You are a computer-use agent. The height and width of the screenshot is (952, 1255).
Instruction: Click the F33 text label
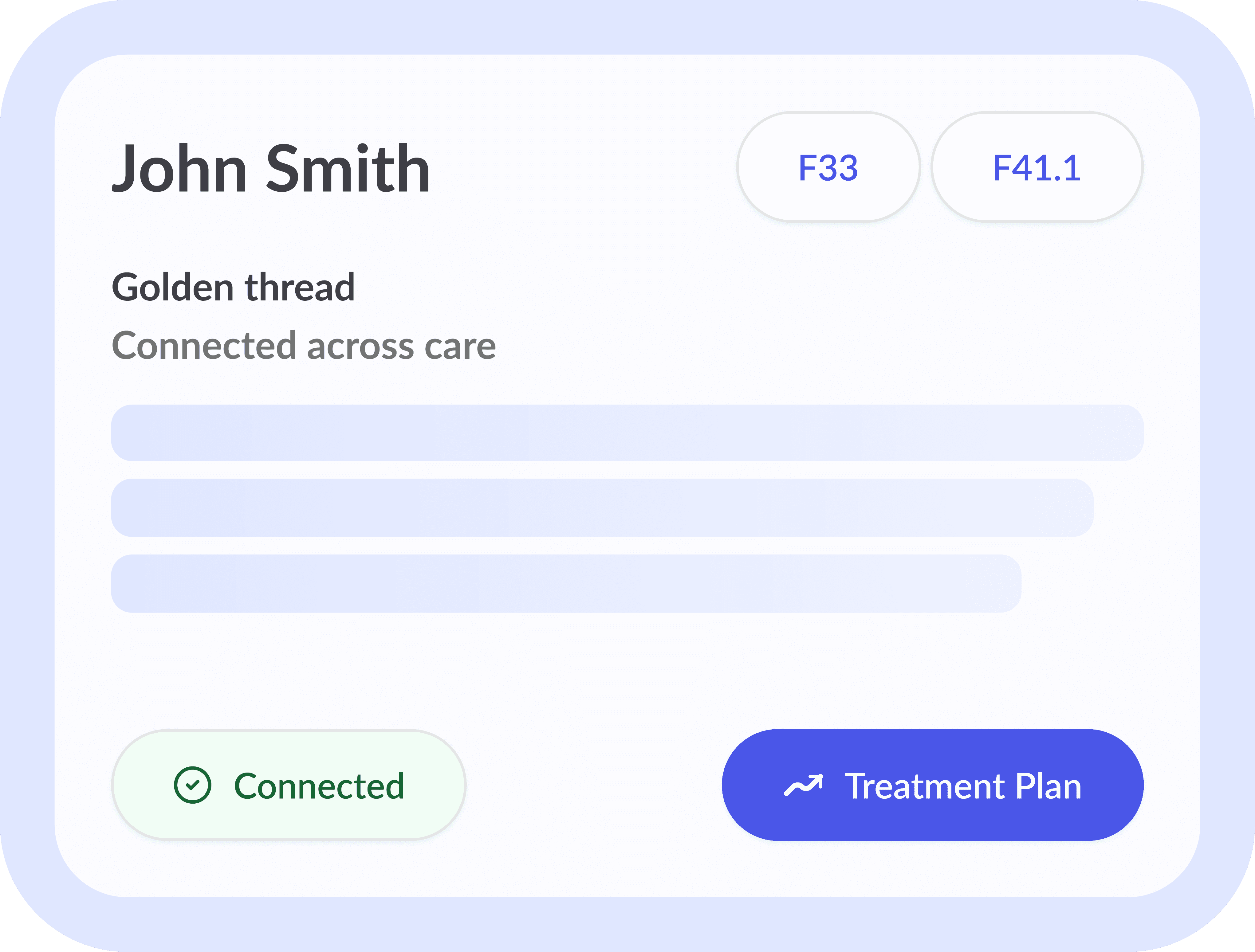[x=828, y=168]
